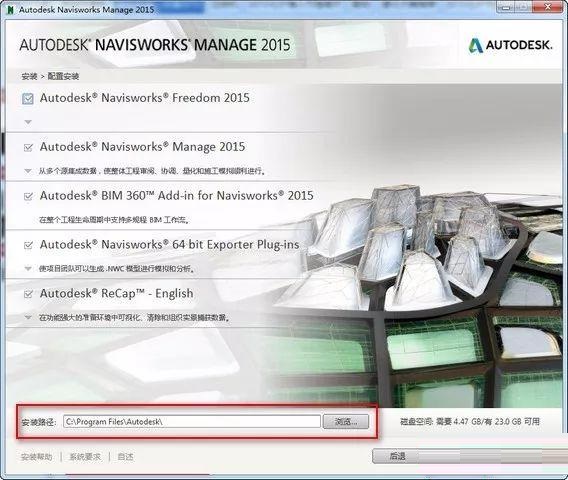Toggle Navisworks 64 bit Exporter Plug-ins checkbox
Viewport: 568px width, 480px height.
[x=28, y=245]
